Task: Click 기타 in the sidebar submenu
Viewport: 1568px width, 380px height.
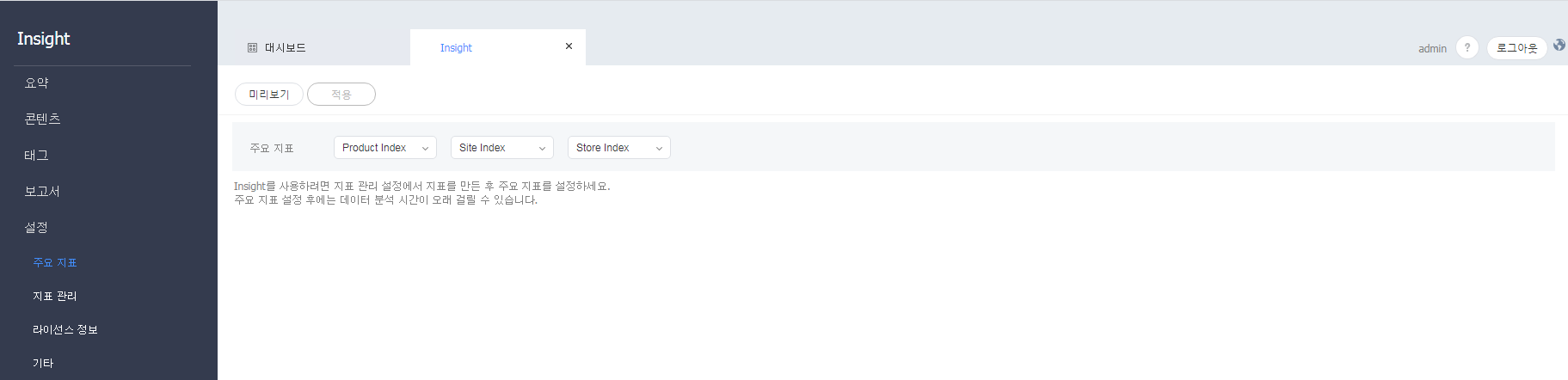Action: (x=43, y=364)
